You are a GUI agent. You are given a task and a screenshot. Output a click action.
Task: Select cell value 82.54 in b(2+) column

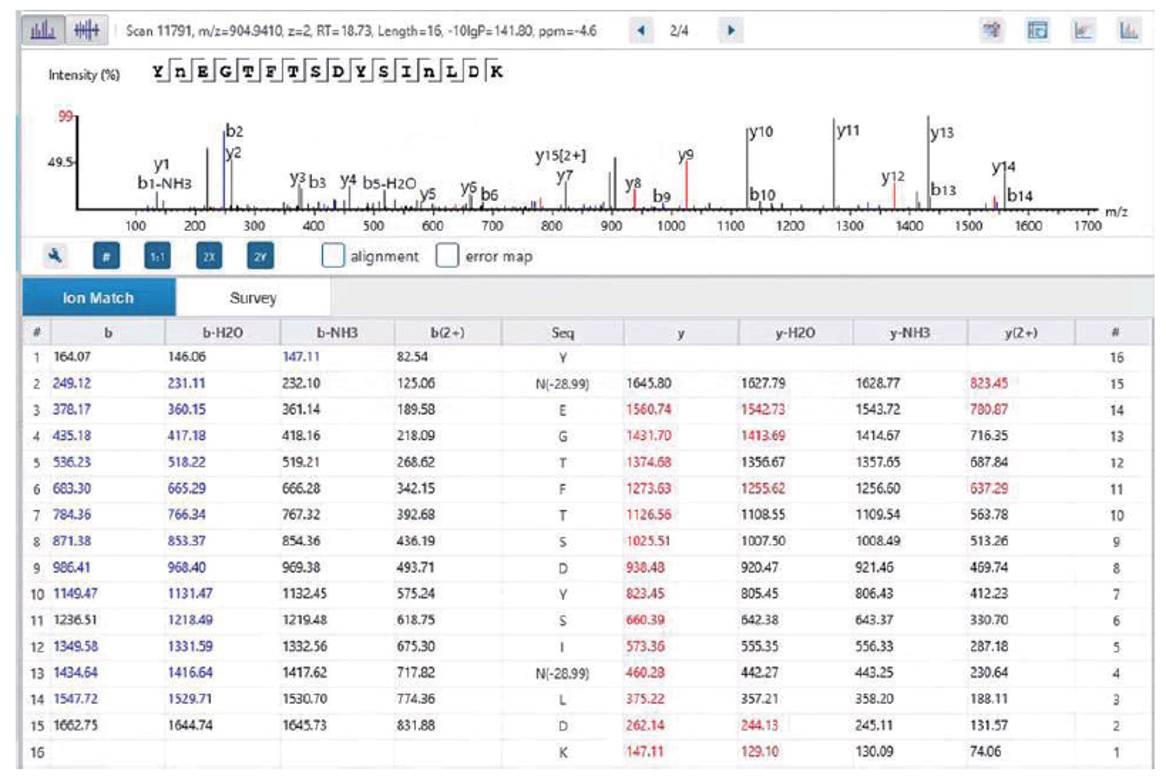413,357
